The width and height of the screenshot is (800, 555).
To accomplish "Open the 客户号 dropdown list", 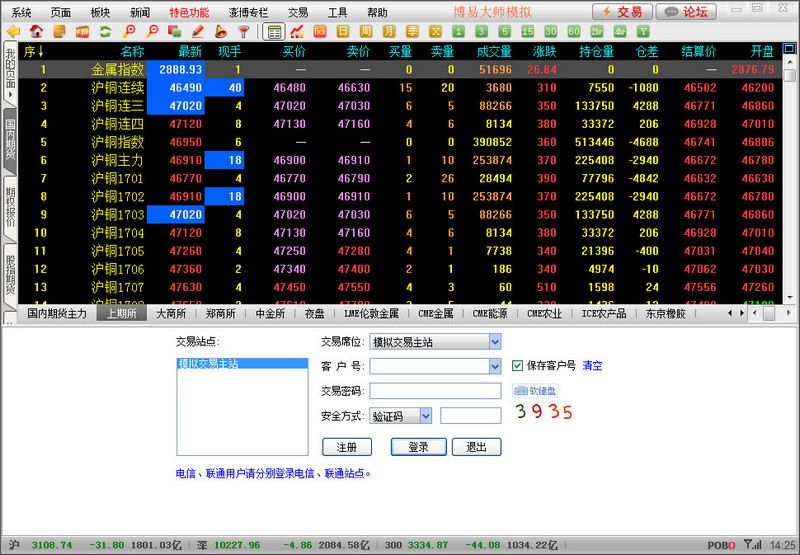I will (x=494, y=366).
